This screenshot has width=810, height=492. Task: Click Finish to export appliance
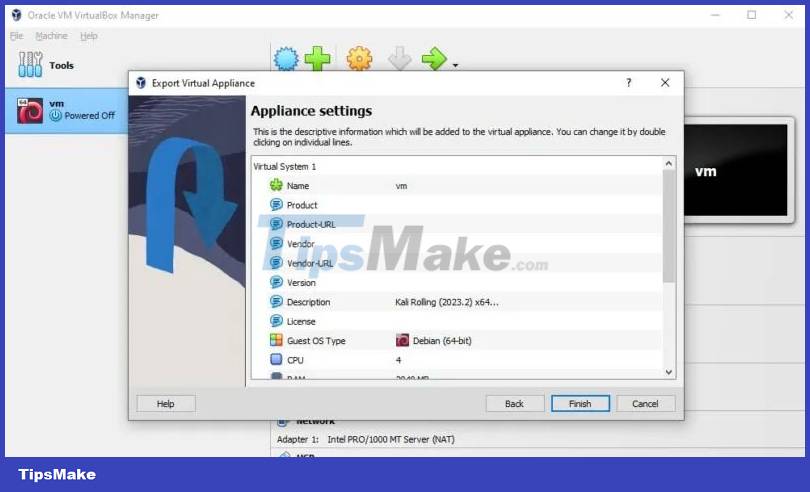(x=580, y=404)
